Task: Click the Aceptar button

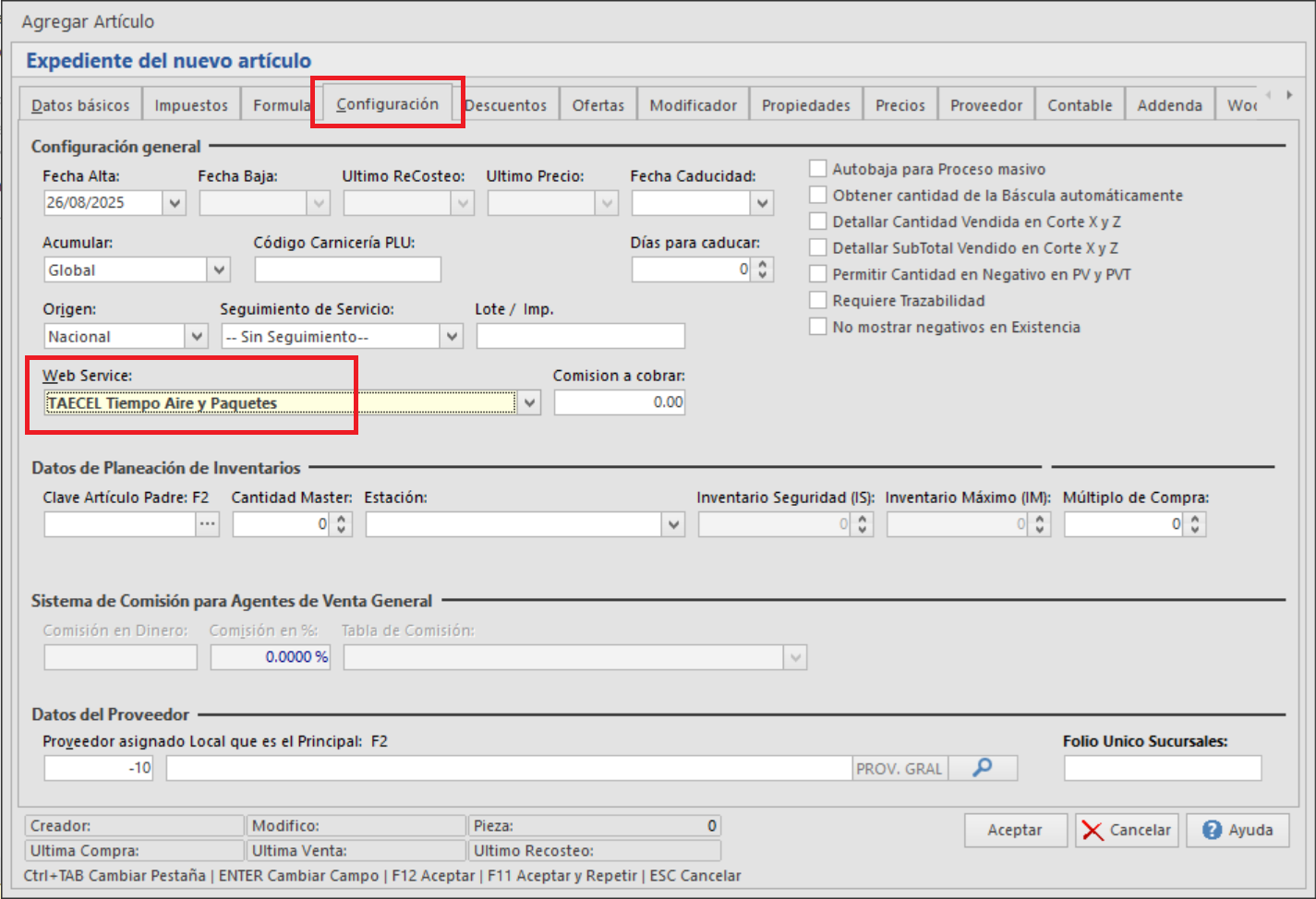Action: pos(1015,830)
